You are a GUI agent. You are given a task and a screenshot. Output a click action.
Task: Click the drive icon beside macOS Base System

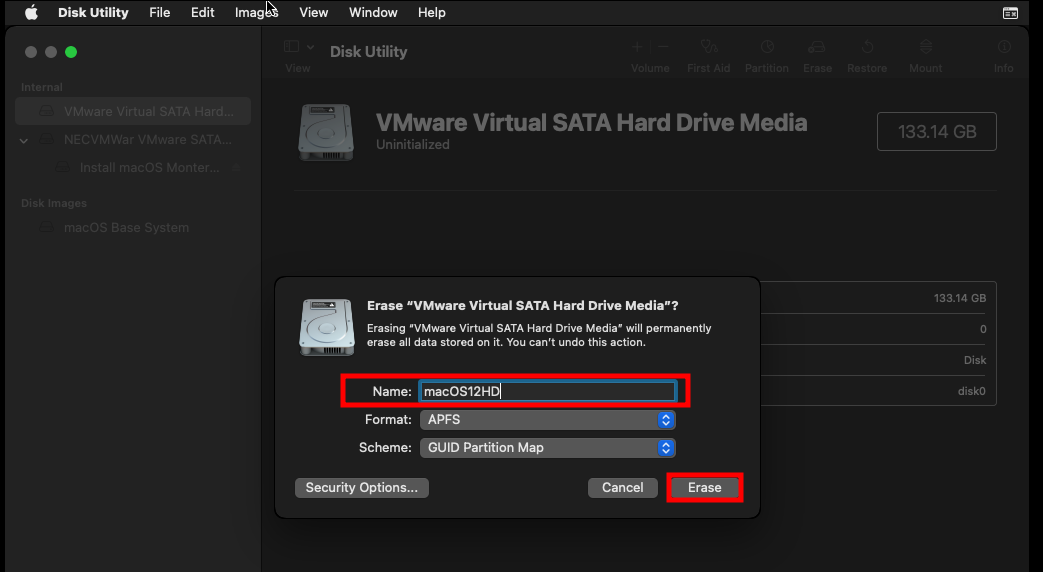pos(47,227)
